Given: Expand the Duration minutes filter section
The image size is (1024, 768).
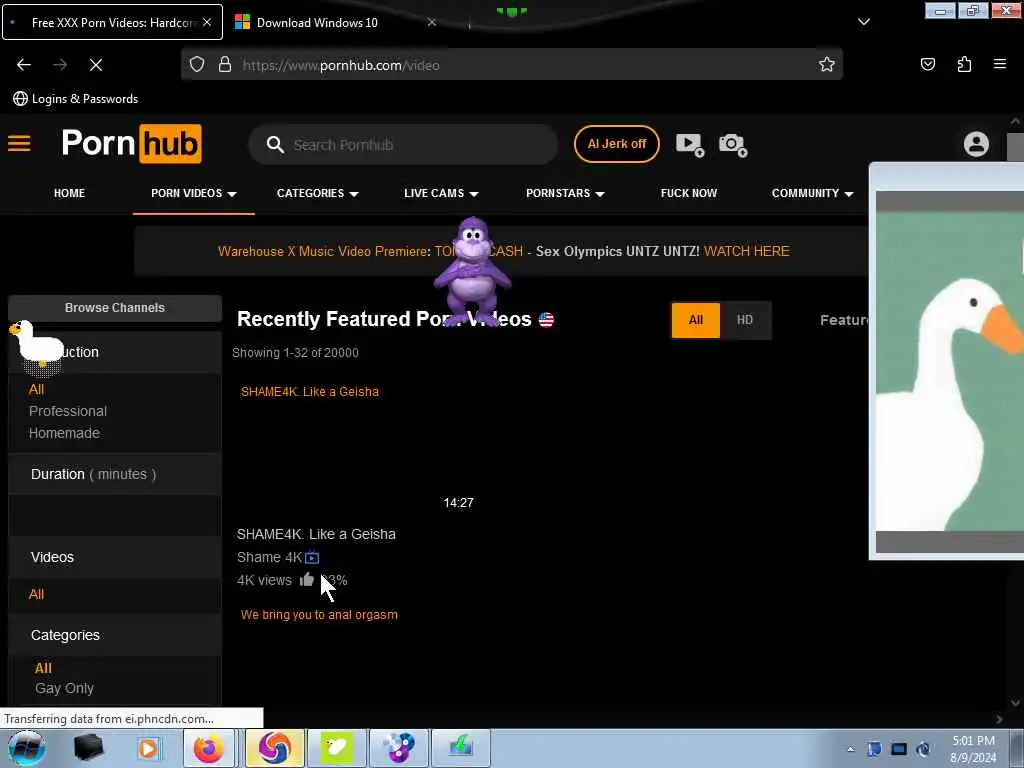Looking at the screenshot, I should (115, 474).
